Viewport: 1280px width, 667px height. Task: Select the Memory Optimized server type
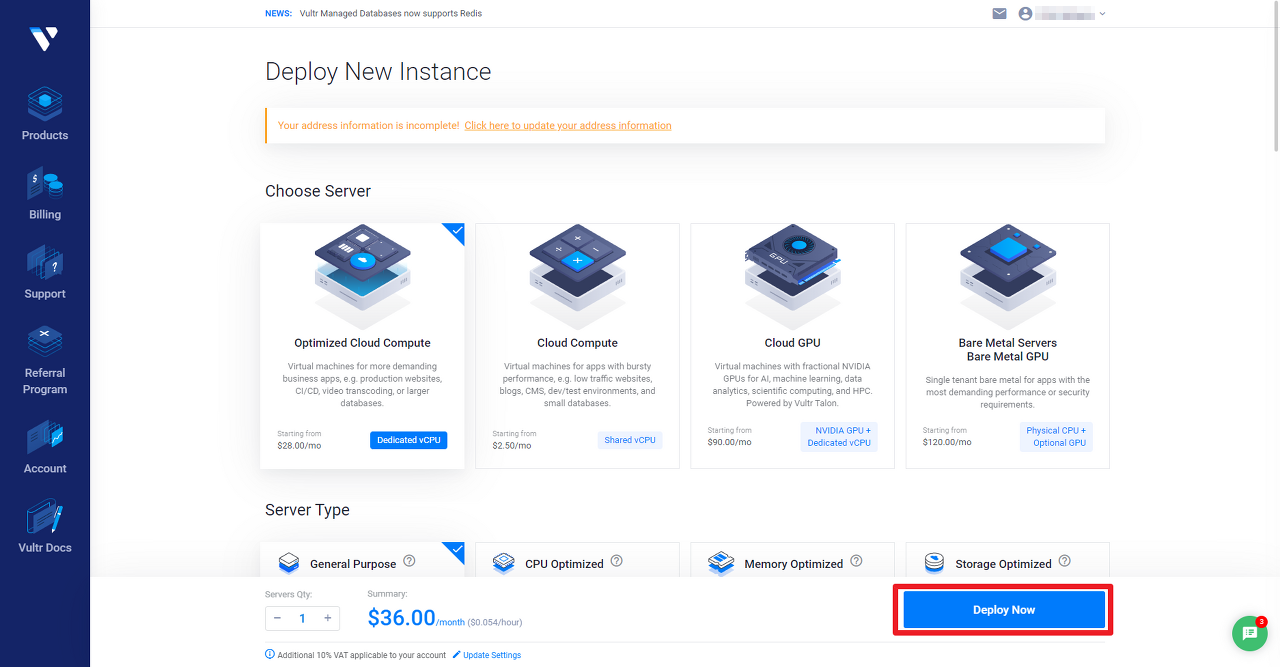(793, 560)
